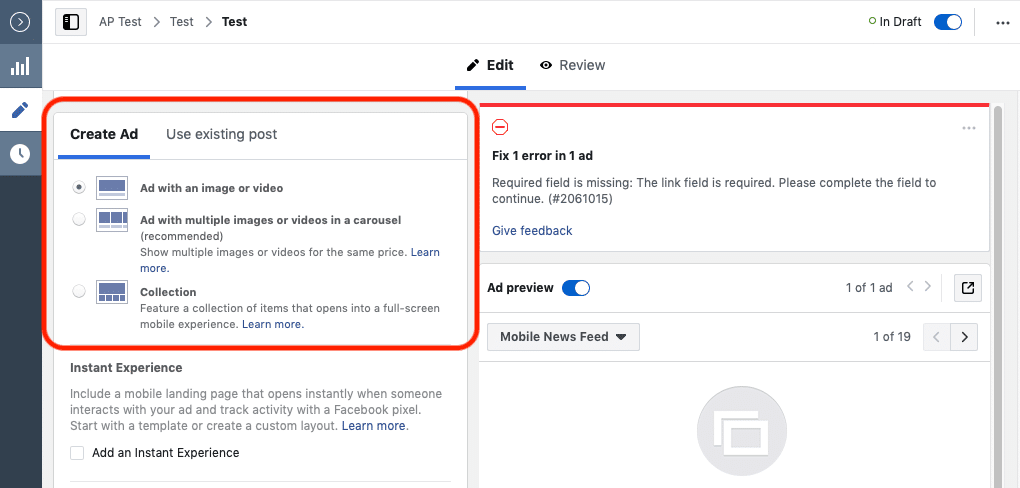
Task: Select the Use existing post tab
Action: pyautogui.click(x=222, y=135)
